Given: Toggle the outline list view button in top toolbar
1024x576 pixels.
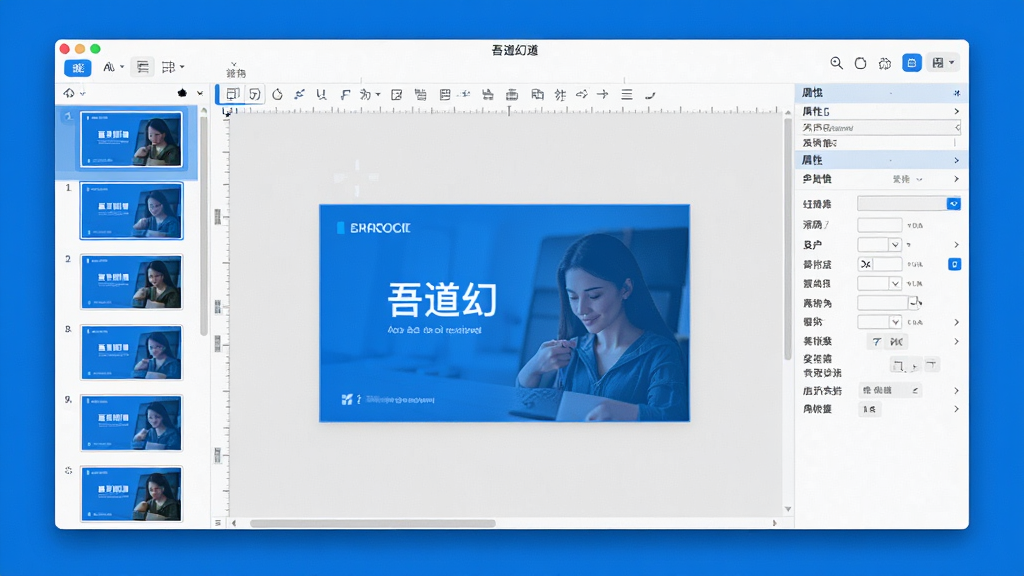Looking at the screenshot, I should click(x=142, y=67).
